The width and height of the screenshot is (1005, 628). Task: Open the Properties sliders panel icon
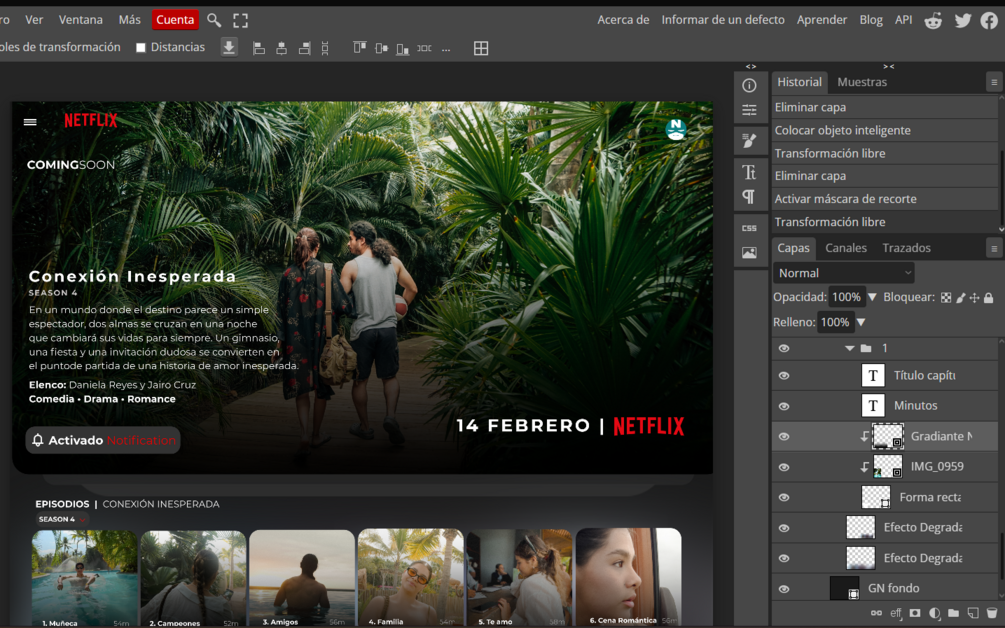749,110
